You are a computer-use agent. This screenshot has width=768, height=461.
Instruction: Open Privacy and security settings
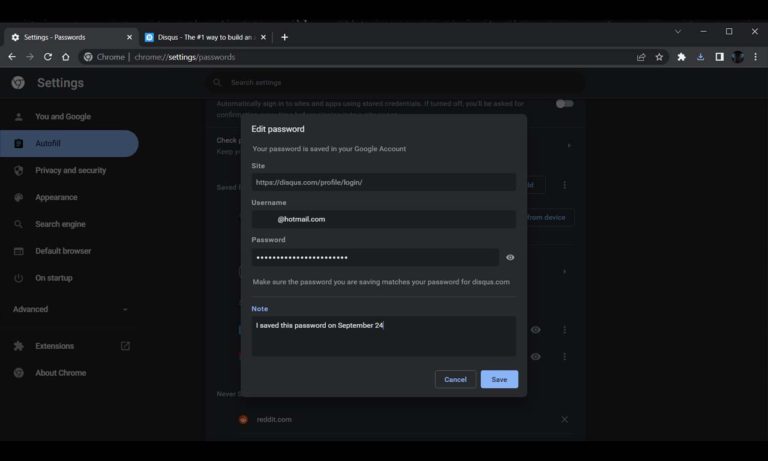69,170
